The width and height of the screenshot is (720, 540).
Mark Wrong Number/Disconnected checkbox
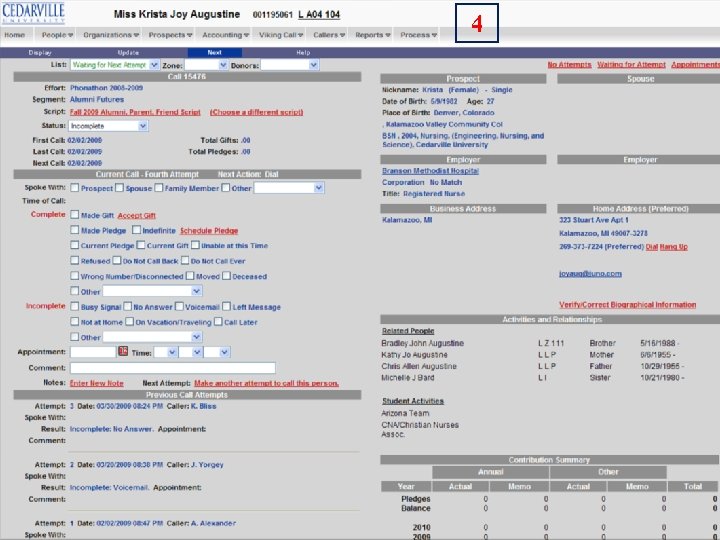[74, 276]
